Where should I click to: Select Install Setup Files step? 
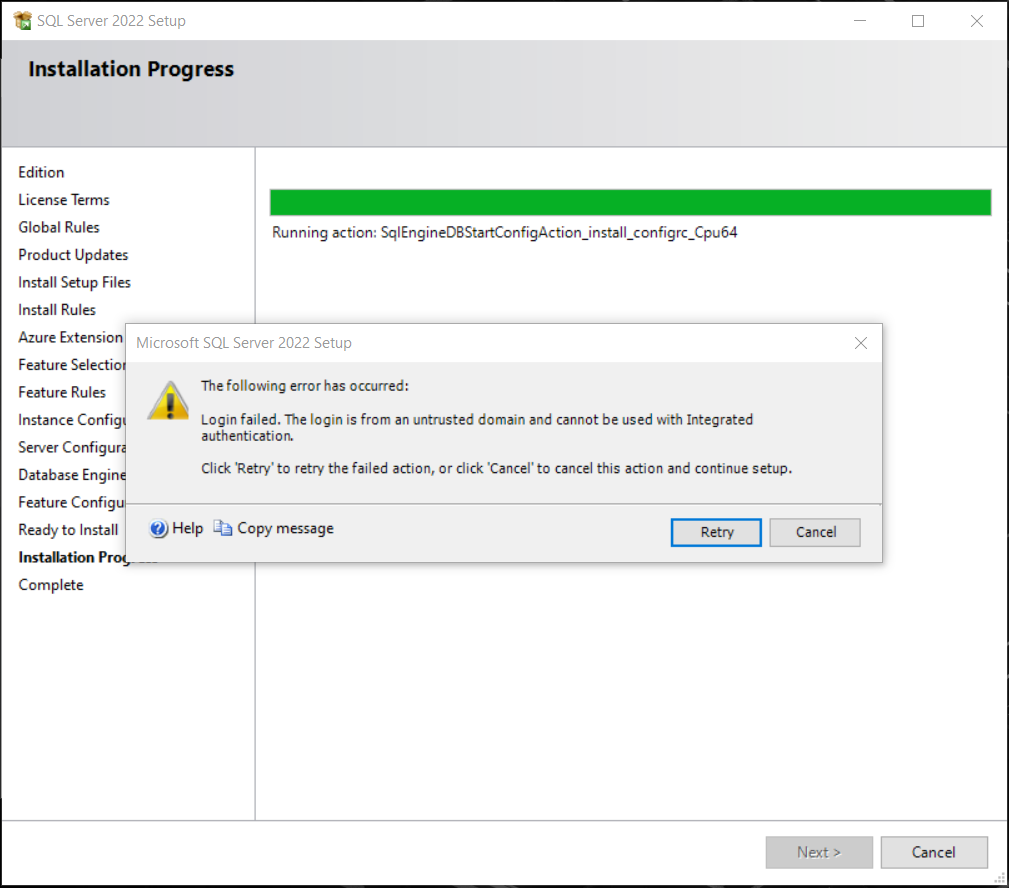click(x=74, y=282)
